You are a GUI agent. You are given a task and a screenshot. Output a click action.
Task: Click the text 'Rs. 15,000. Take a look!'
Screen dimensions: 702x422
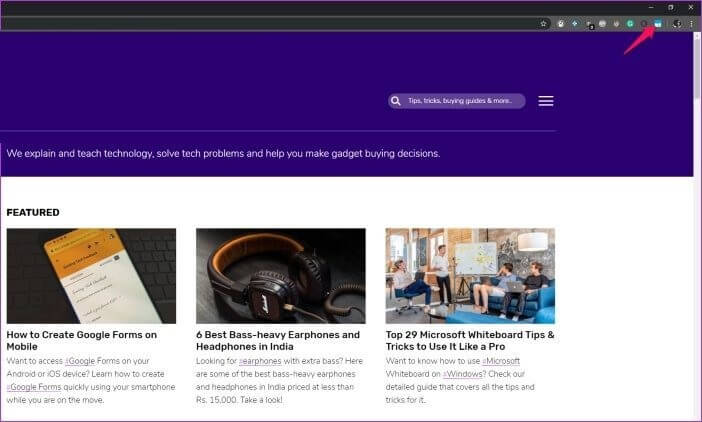tap(239, 400)
